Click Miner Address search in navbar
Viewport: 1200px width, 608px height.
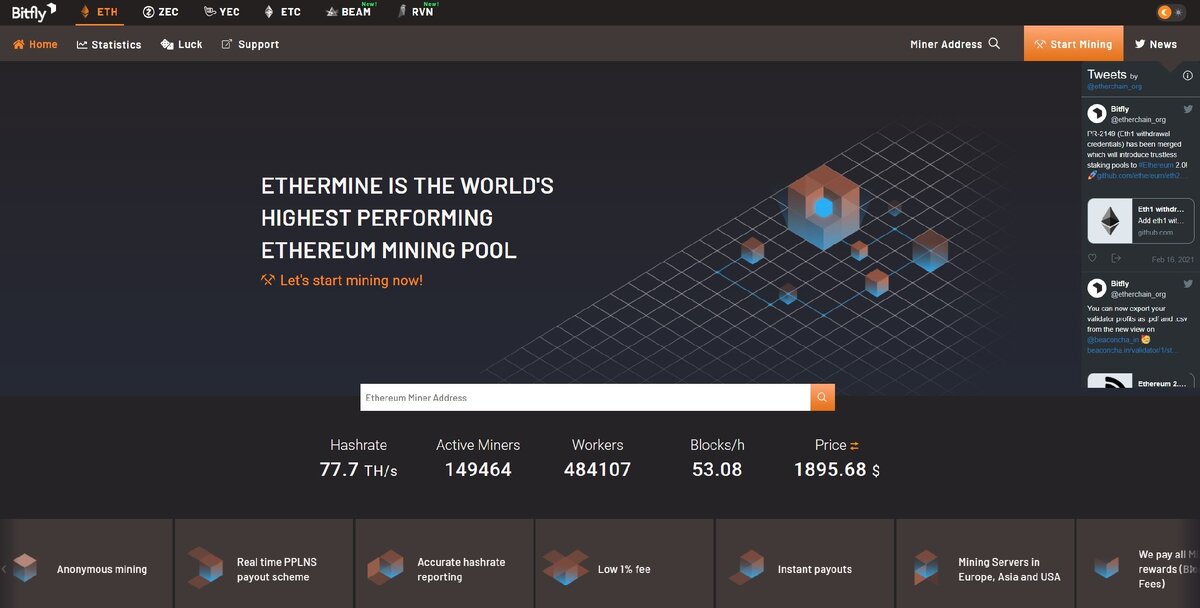pyautogui.click(x=955, y=44)
